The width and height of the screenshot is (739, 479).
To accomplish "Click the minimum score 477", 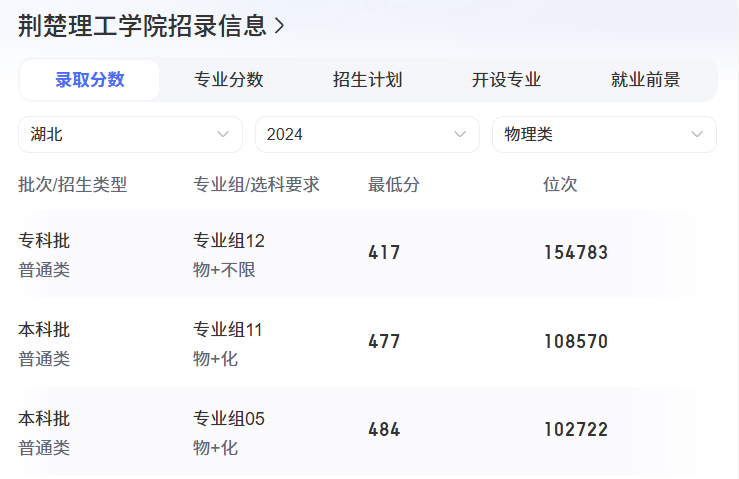I will 384,341.
